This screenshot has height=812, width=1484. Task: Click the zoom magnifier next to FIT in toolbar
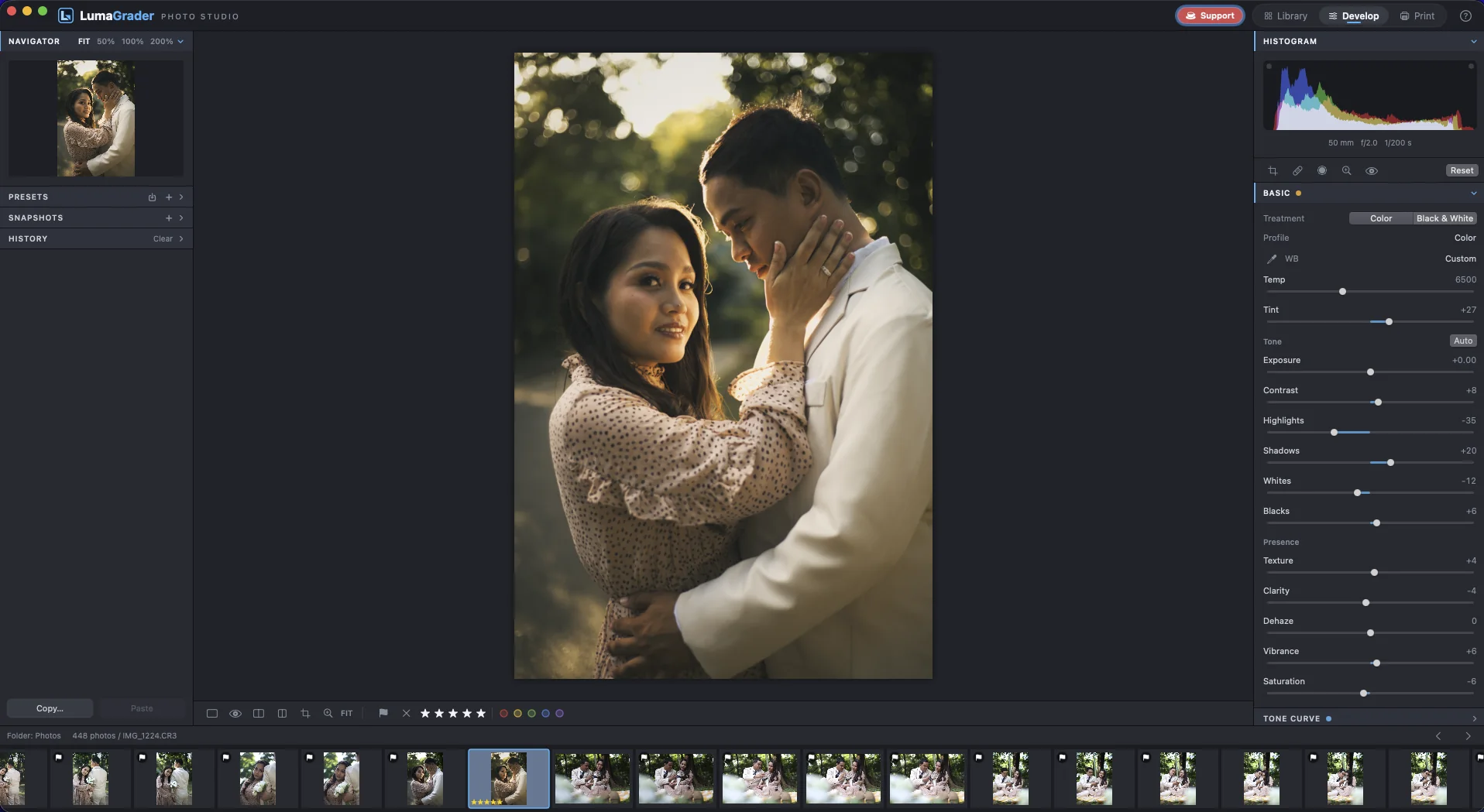328,713
